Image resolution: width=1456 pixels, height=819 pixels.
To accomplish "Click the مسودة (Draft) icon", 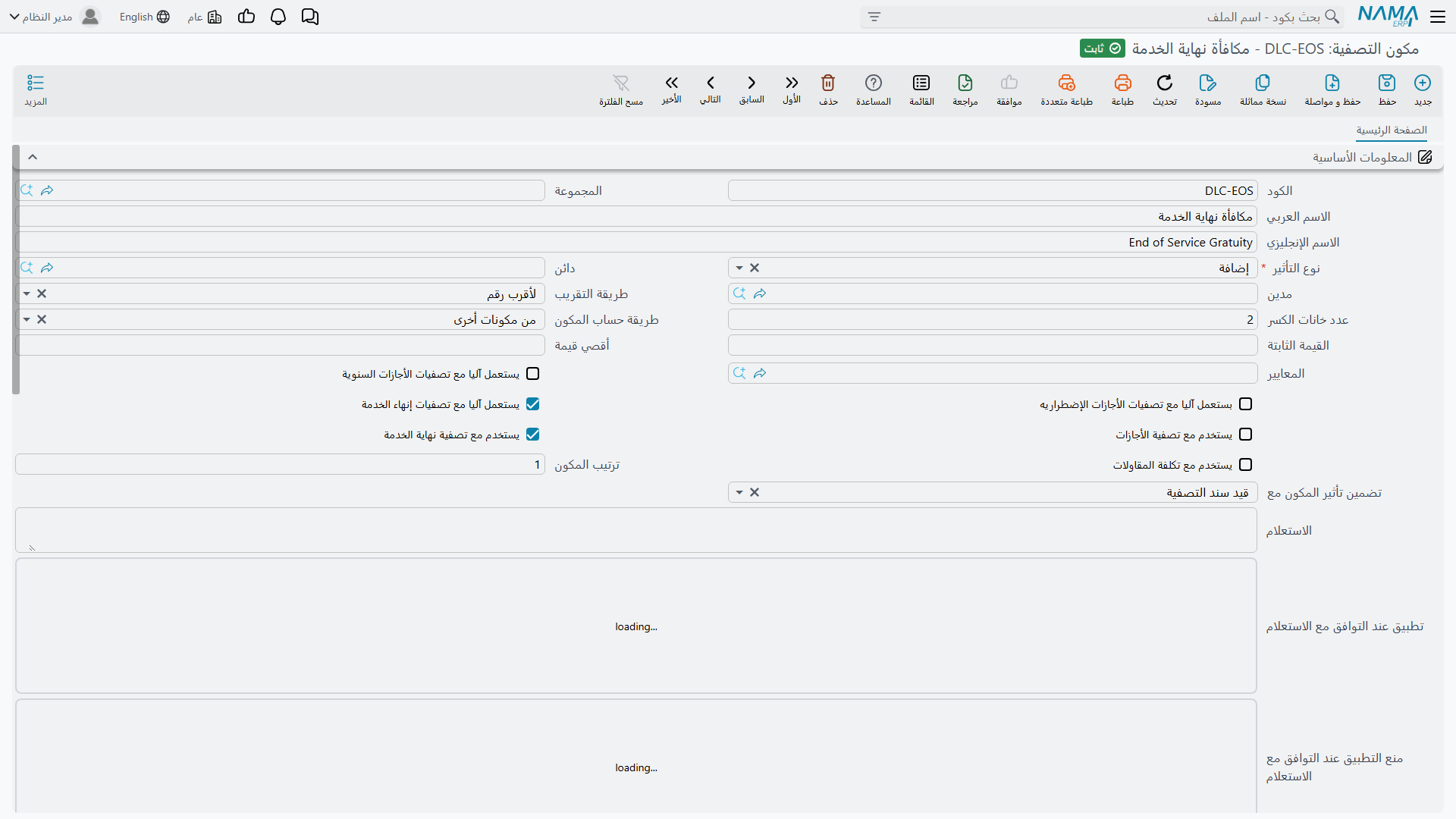I will [1208, 83].
